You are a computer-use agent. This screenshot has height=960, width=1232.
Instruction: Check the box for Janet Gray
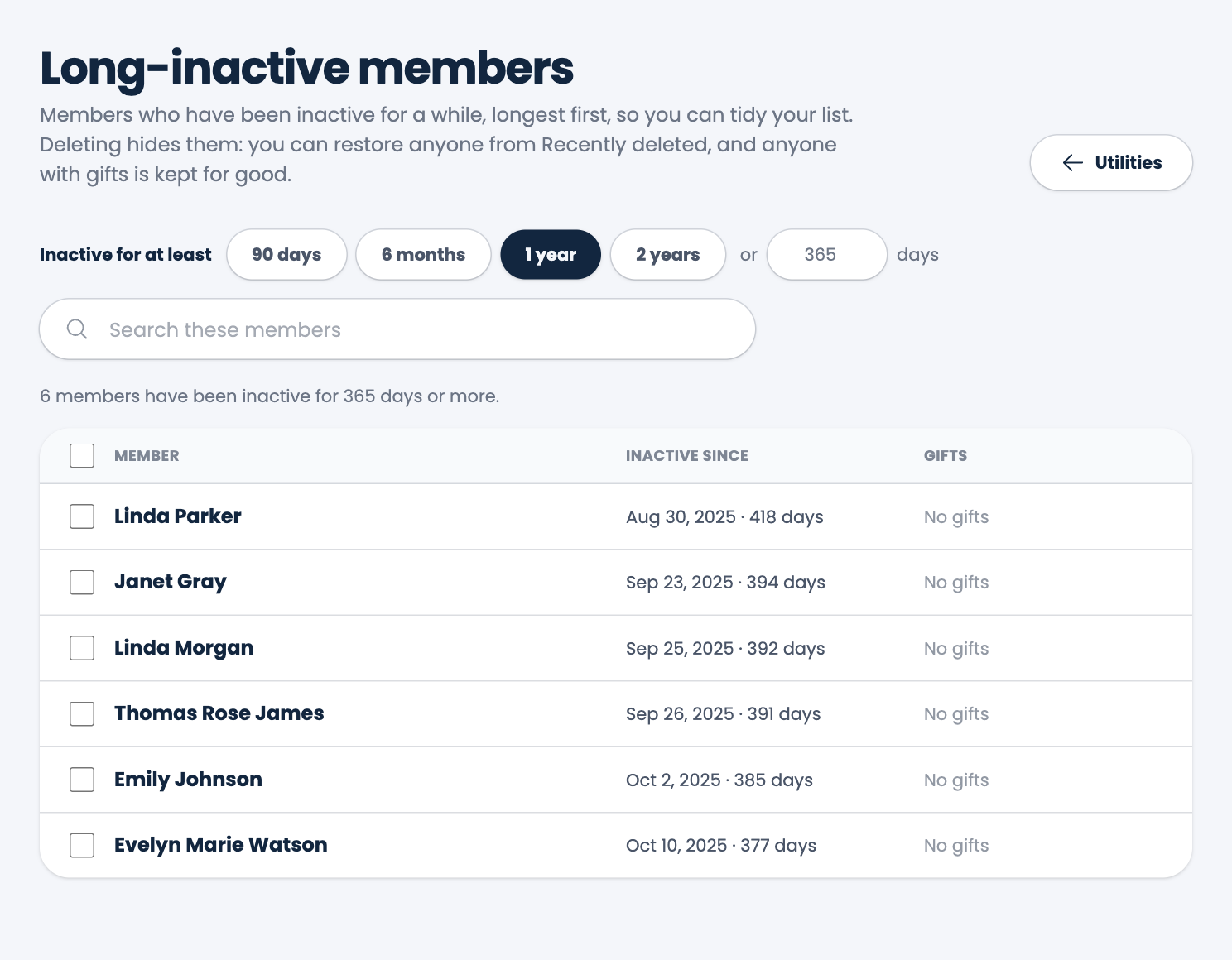coord(82,582)
